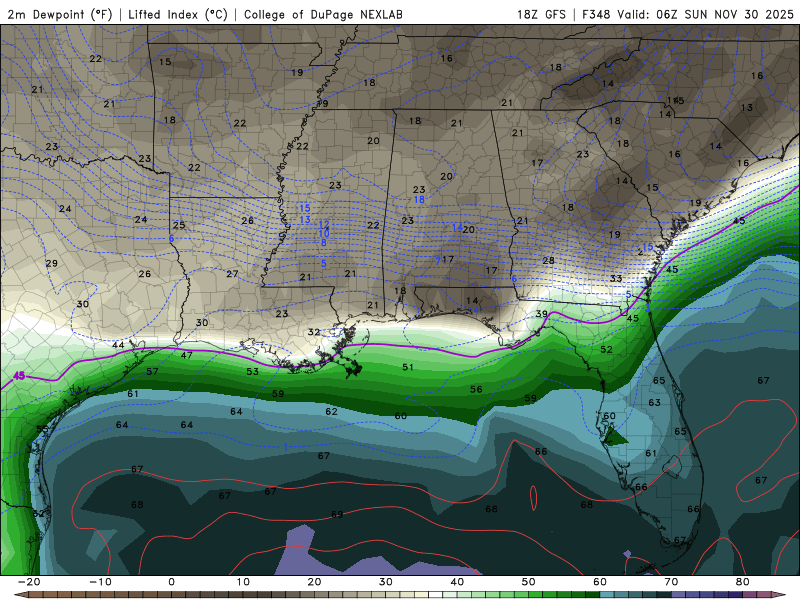The height and width of the screenshot is (600, 800).
Task: Click the '39' dewpoint value in Florida panhandle
Action: coord(541,314)
